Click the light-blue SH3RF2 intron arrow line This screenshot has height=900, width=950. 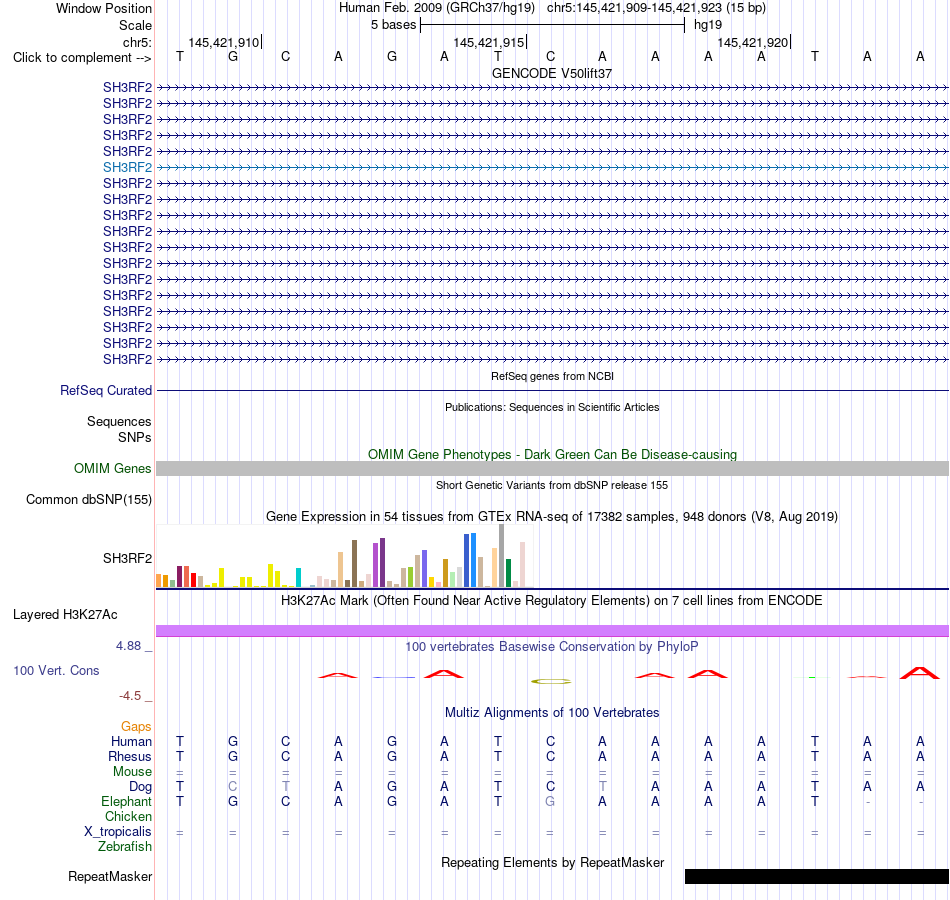(x=552, y=167)
